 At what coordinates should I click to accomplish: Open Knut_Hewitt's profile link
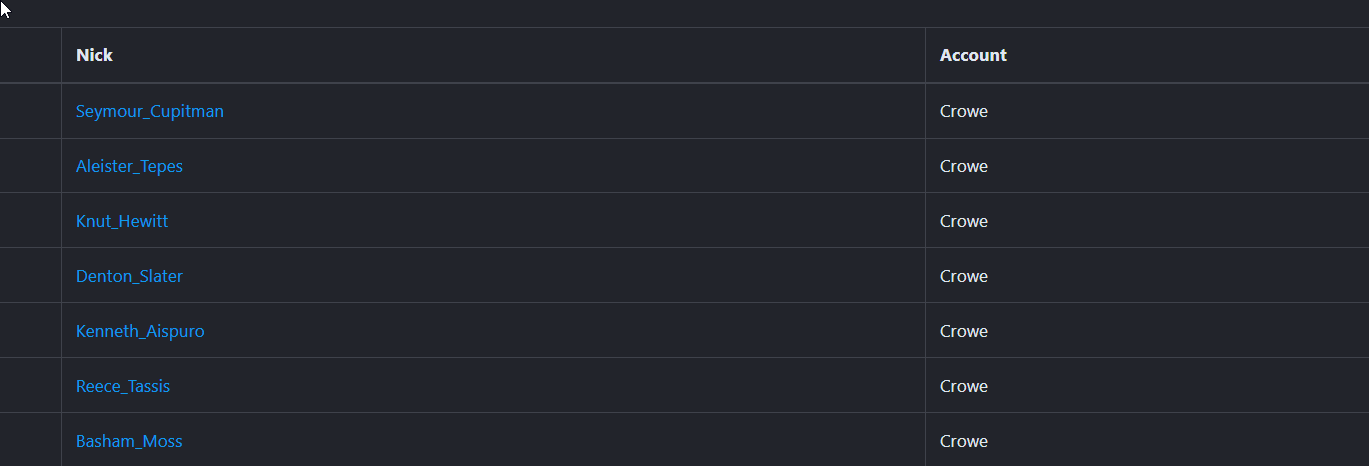tap(122, 221)
